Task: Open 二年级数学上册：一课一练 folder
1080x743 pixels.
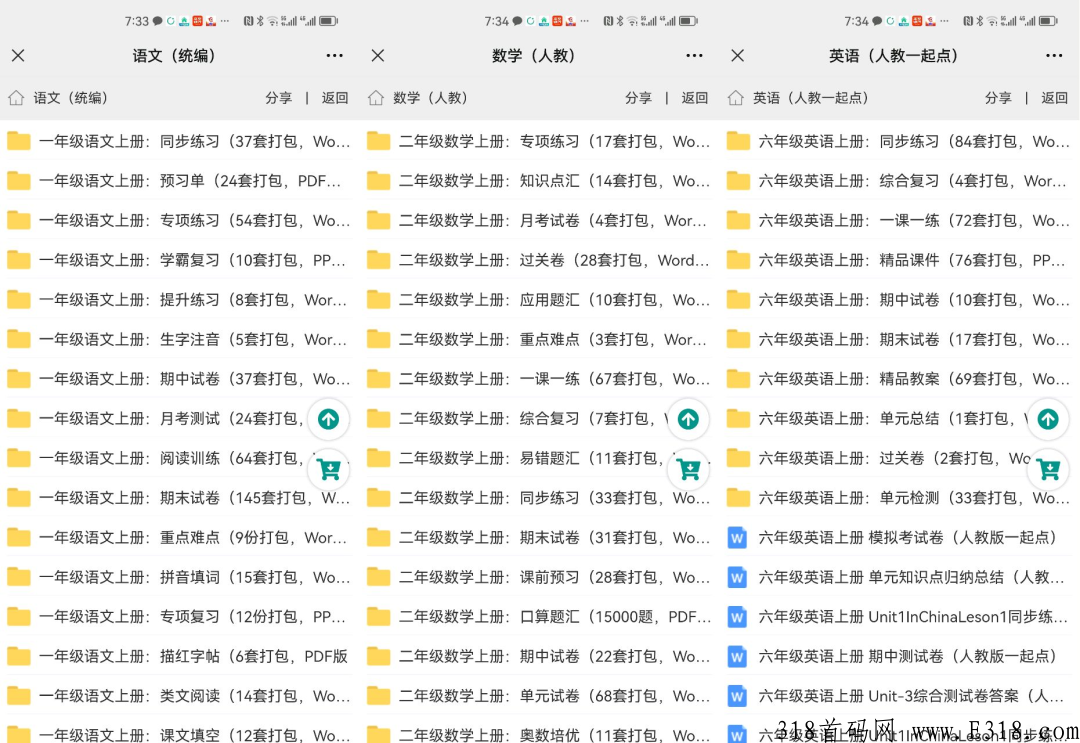Action: [539, 379]
